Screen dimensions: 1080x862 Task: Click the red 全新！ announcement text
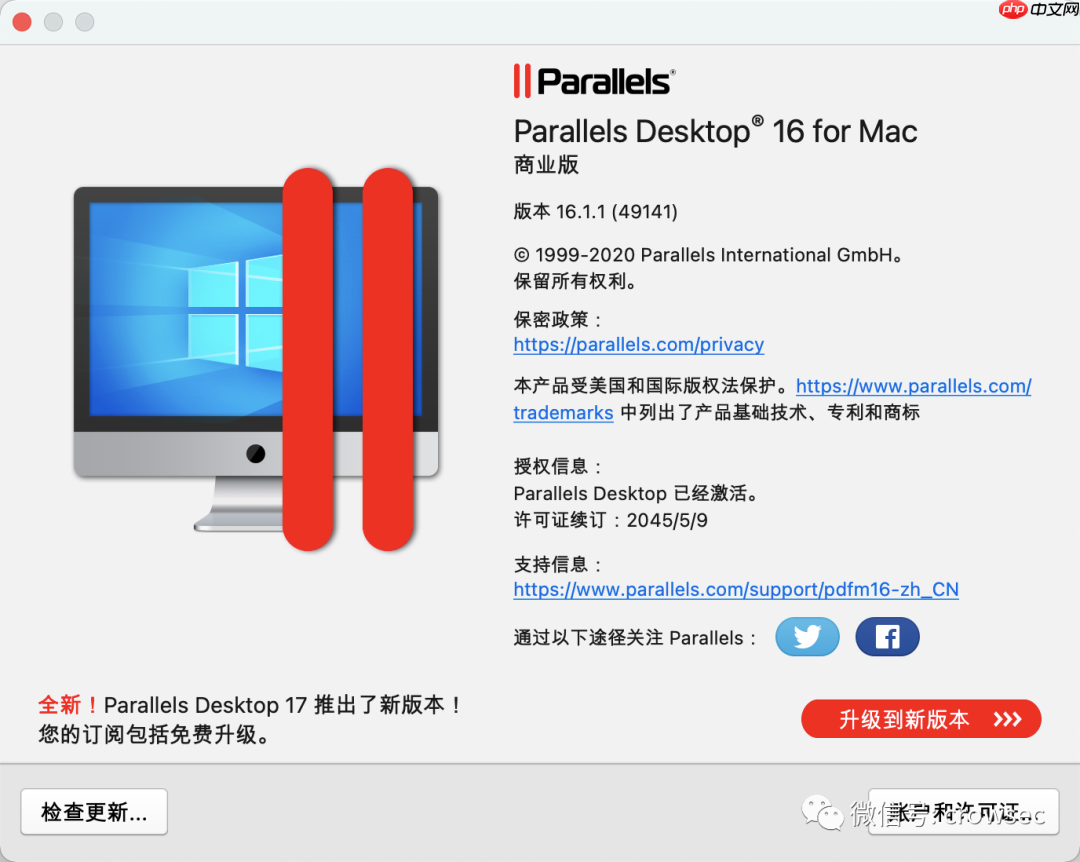coord(70,705)
